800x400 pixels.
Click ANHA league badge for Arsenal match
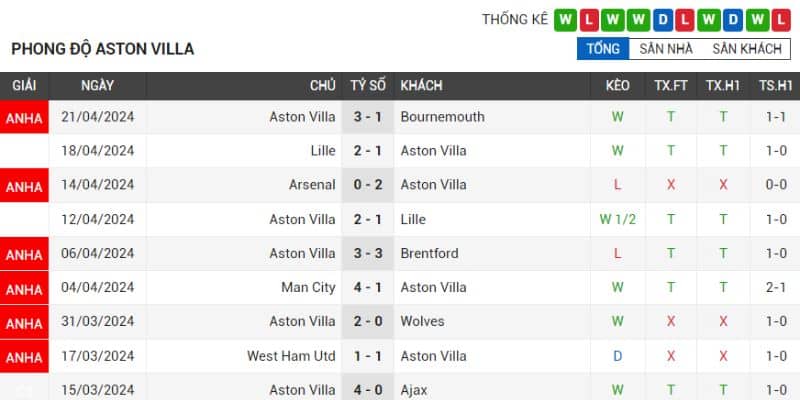24,186
